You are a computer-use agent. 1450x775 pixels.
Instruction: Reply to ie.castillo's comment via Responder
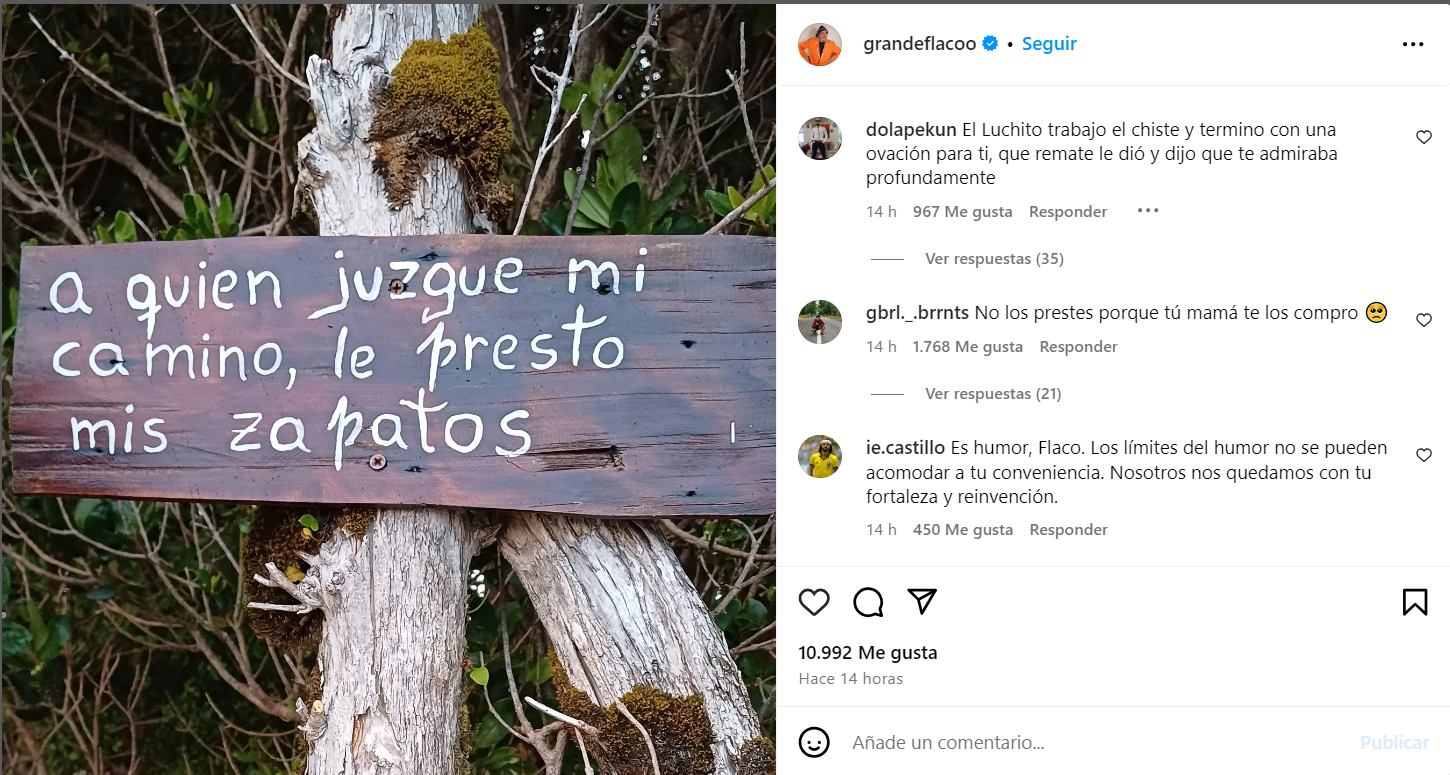coord(1069,530)
